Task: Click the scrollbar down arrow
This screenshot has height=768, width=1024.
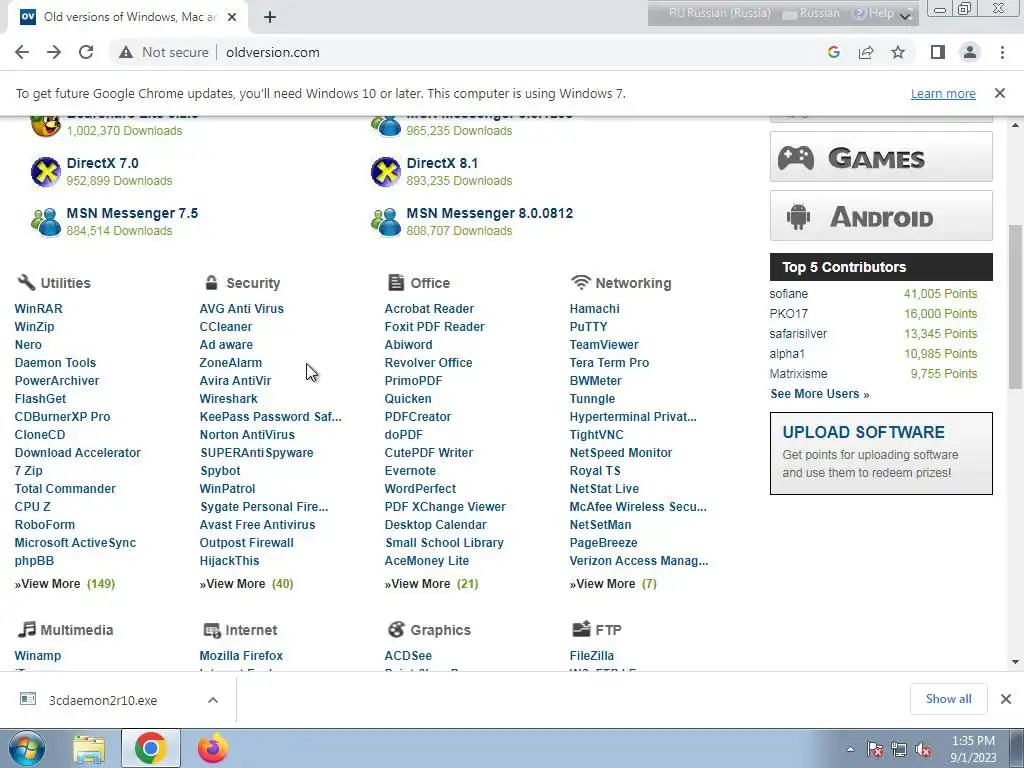Action: click(x=1016, y=662)
